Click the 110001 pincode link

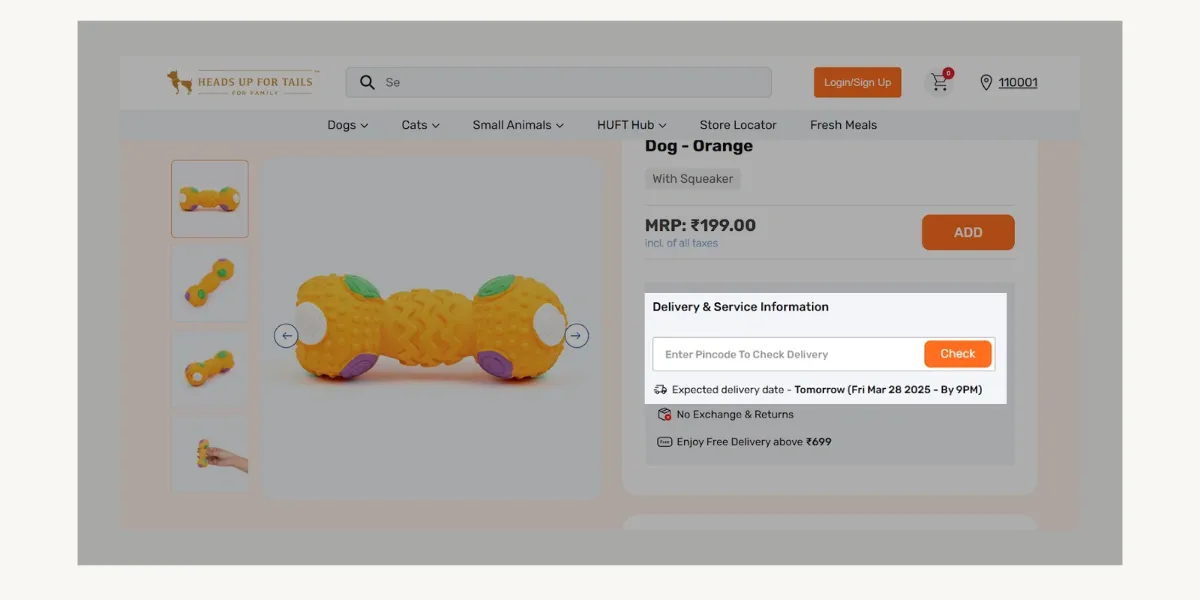1018,82
